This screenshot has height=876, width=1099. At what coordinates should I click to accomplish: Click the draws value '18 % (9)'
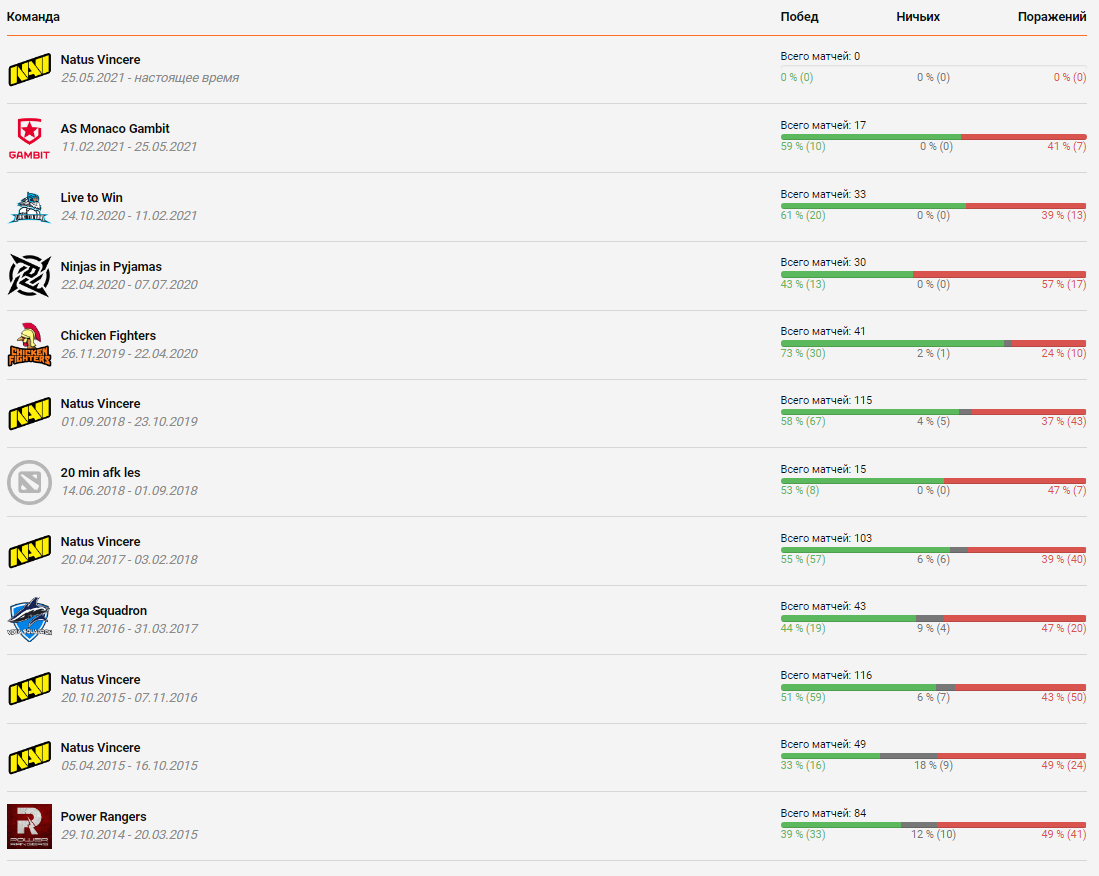(x=934, y=765)
